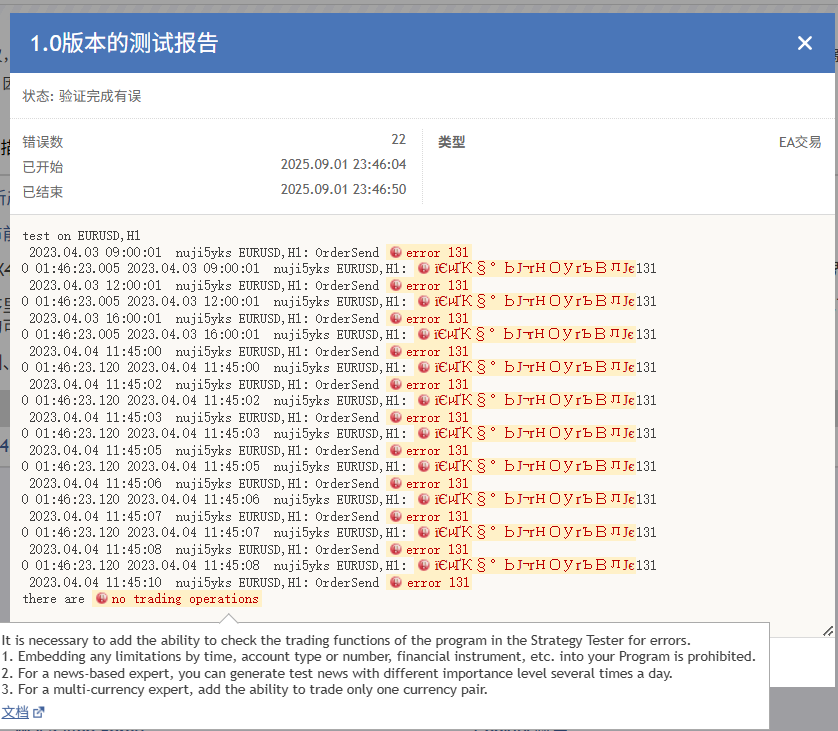Click the dialog title 1.0版本的测试报告
The width and height of the screenshot is (838, 731).
124,43
